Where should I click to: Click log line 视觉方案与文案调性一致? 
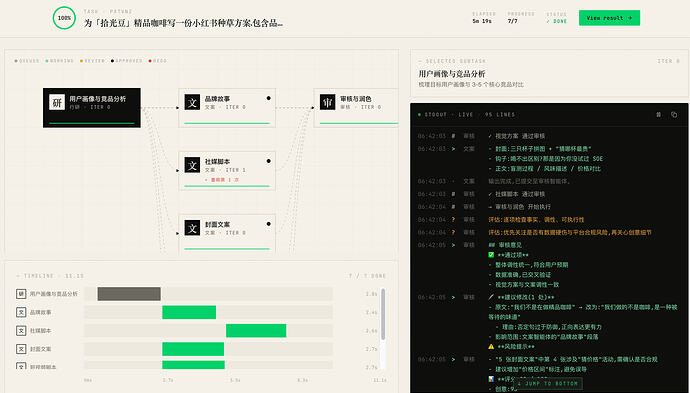click(524, 285)
